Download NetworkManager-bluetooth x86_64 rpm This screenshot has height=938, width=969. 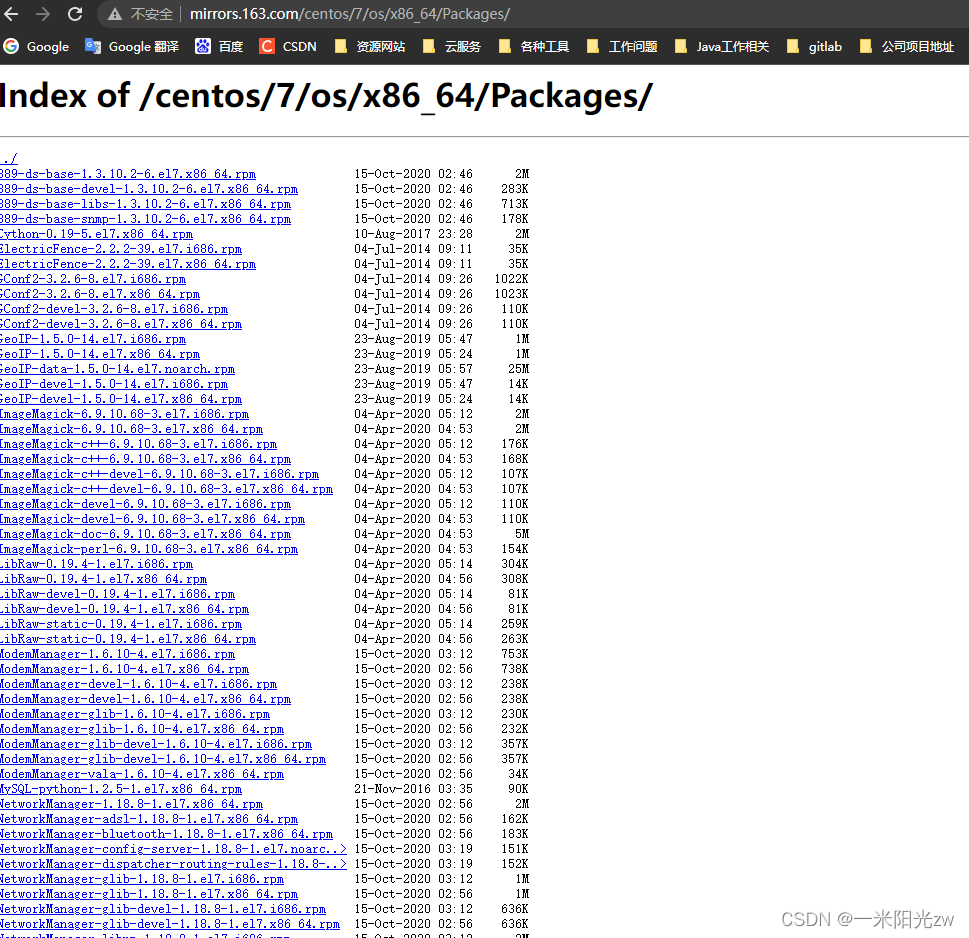click(x=166, y=834)
